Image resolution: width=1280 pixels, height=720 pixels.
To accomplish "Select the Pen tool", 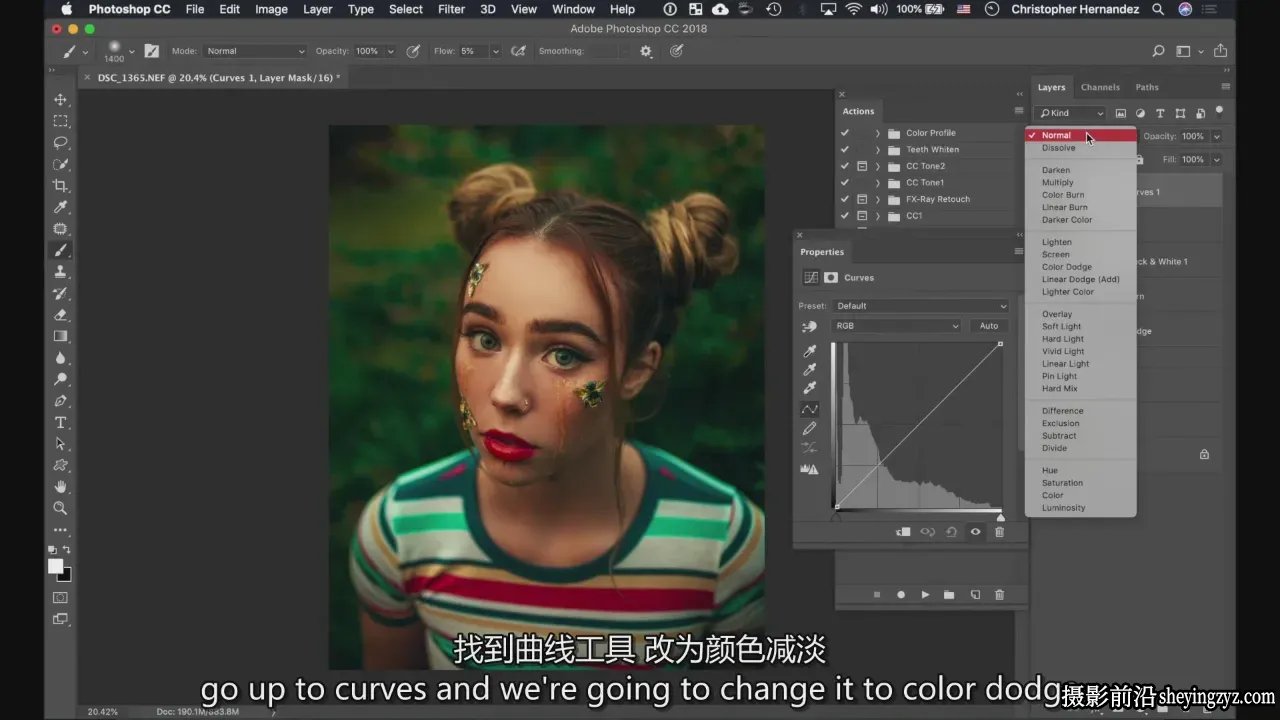I will click(x=60, y=401).
